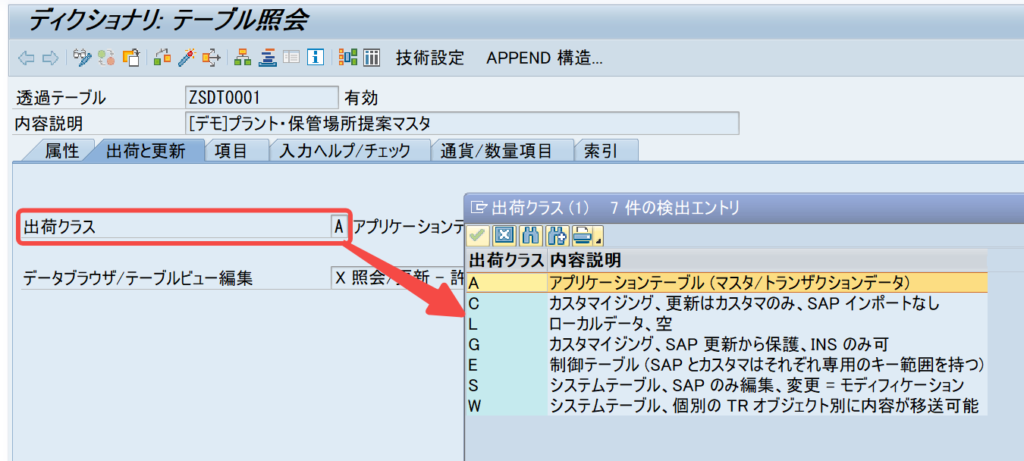Click the Activate magic wand icon
Viewport: 1024px width, 461px height.
coord(187,57)
